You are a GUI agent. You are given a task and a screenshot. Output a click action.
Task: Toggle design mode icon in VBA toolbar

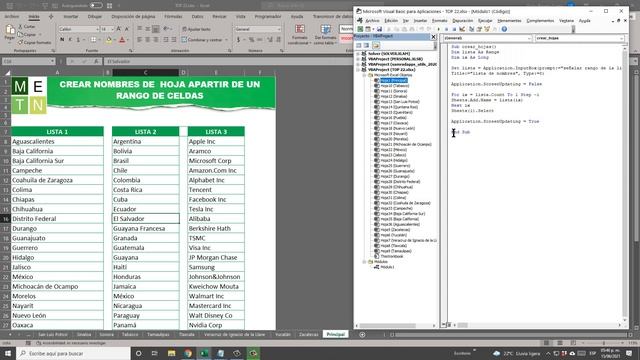462,29
